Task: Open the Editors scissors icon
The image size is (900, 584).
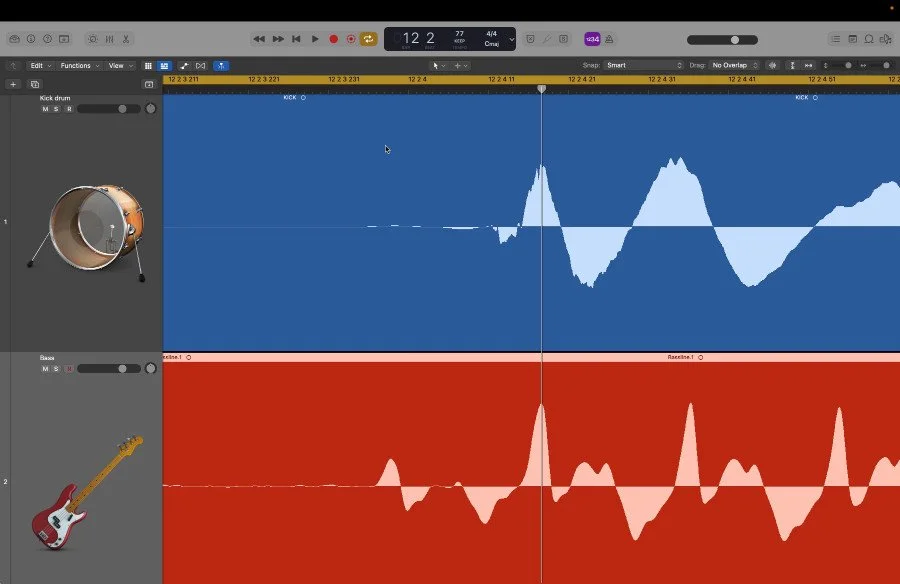Action: (126, 39)
